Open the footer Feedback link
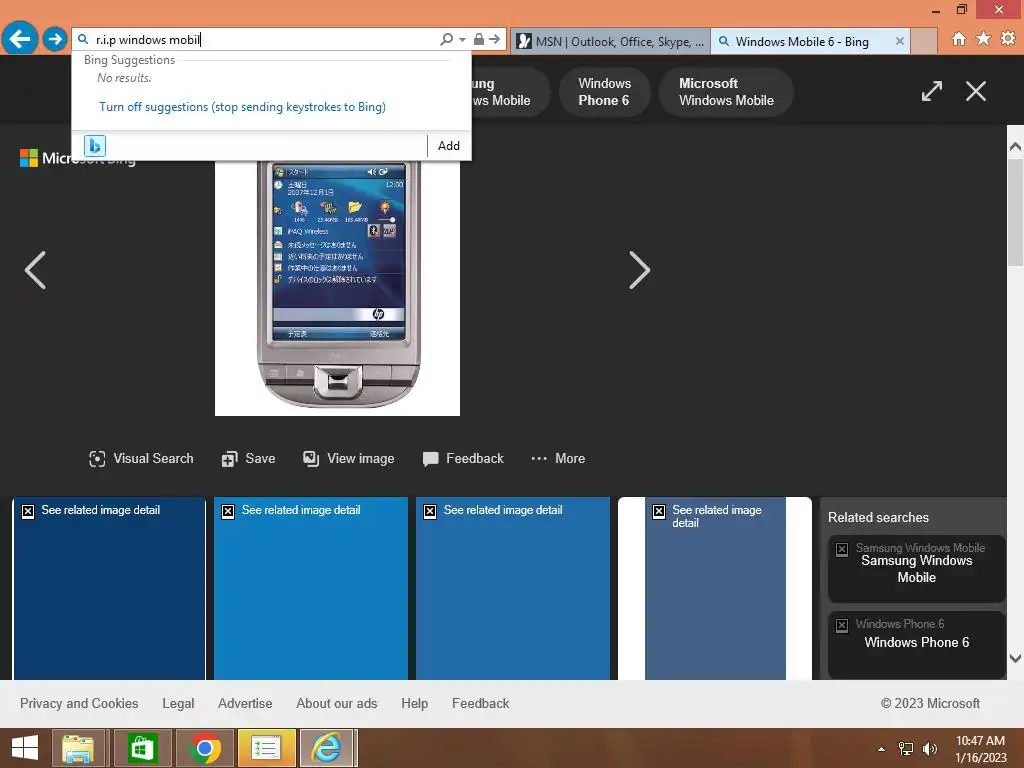1024x768 pixels. coord(481,703)
